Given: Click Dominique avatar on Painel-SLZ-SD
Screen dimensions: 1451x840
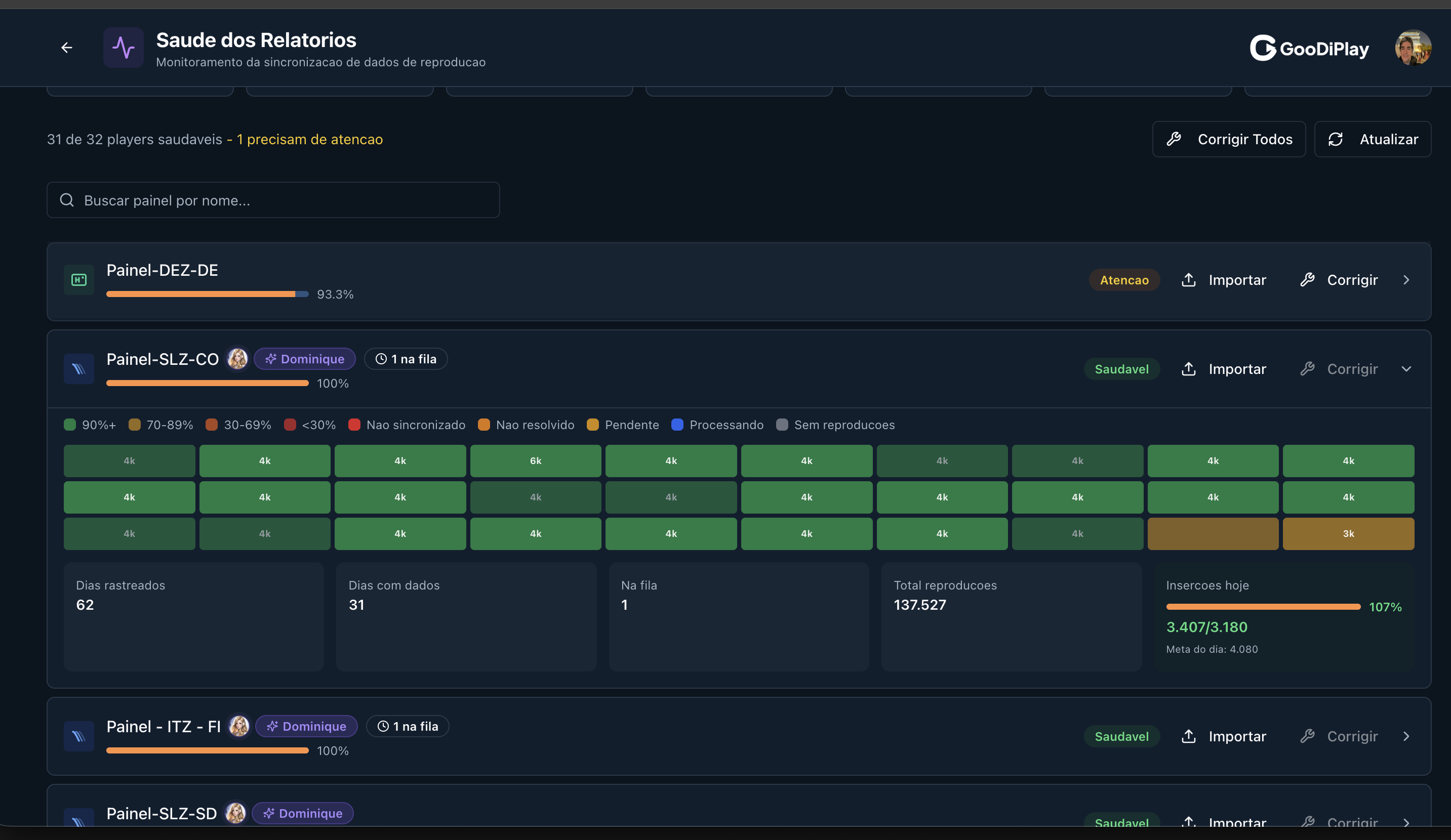Looking at the screenshot, I should (235, 813).
